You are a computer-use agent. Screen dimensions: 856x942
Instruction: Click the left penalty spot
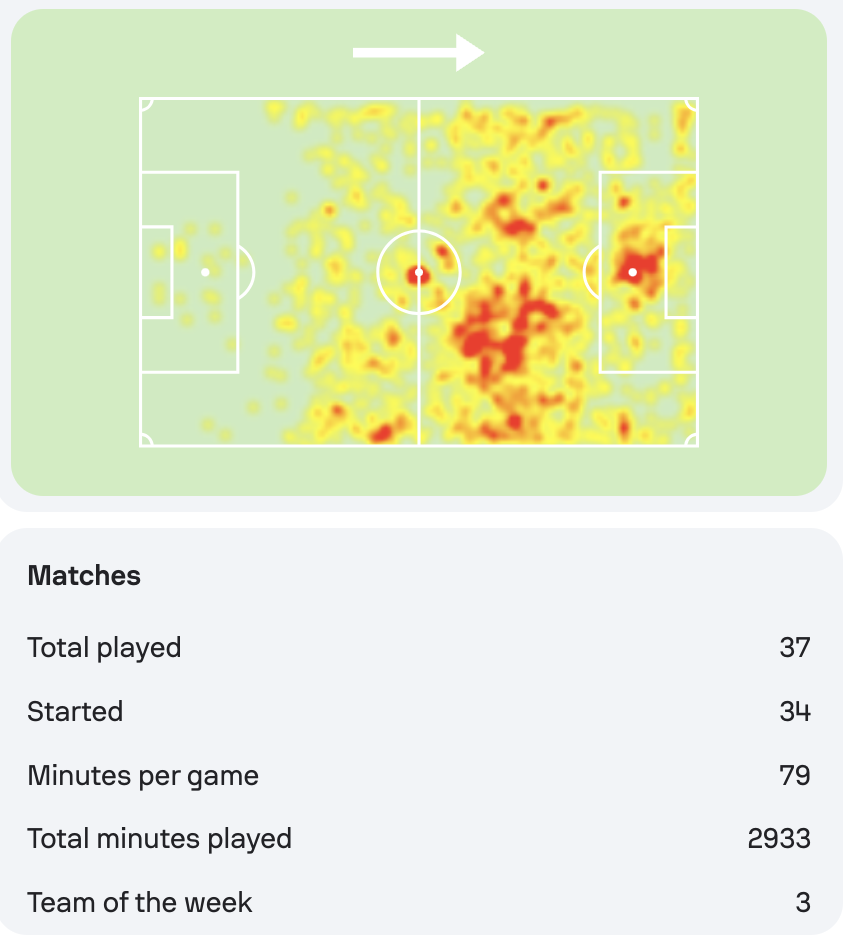click(x=205, y=273)
